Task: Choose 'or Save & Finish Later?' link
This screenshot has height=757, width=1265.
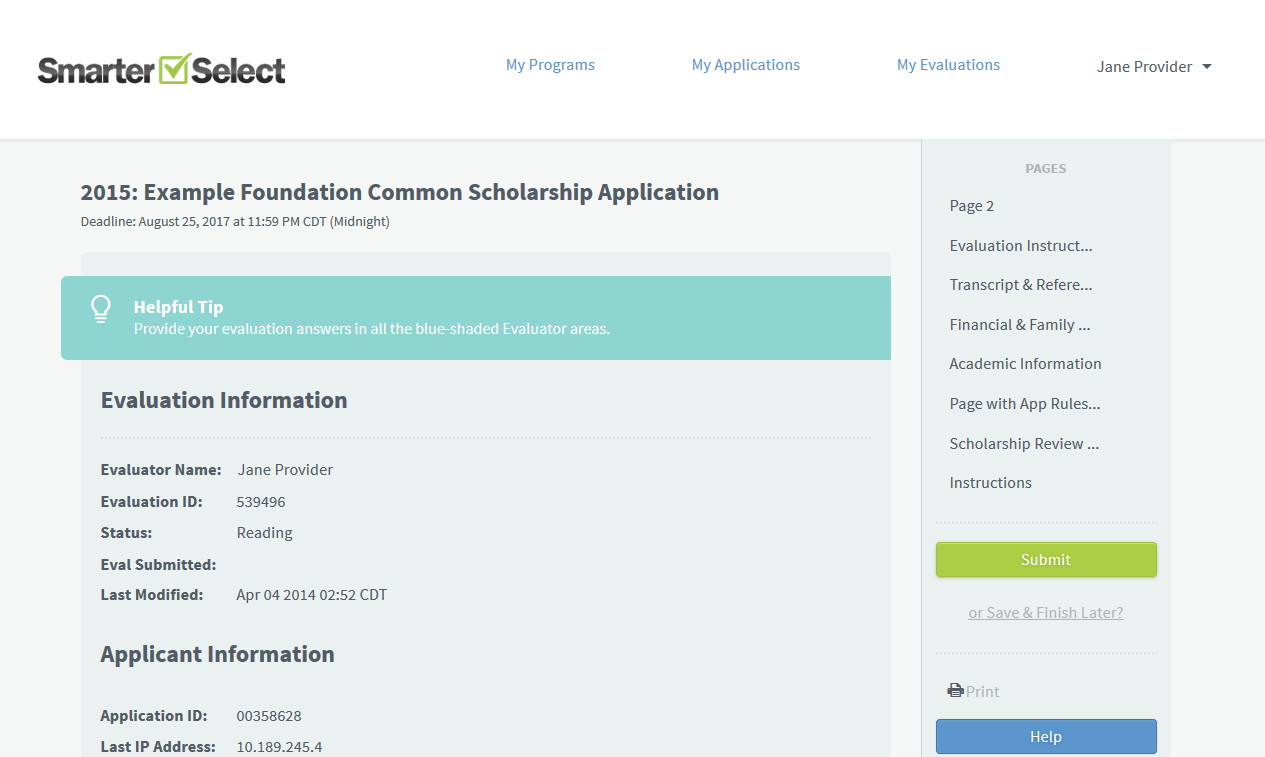Action: (x=1045, y=613)
